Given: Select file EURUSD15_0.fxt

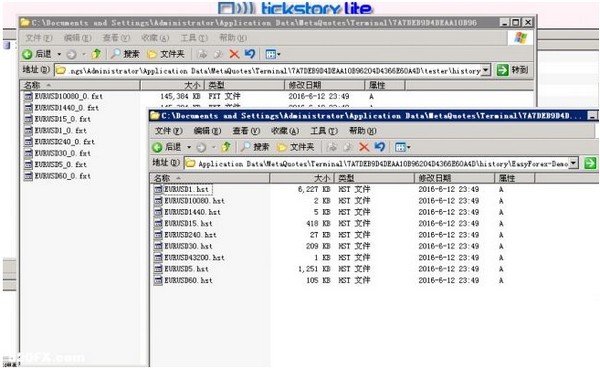Looking at the screenshot, I should [62, 119].
